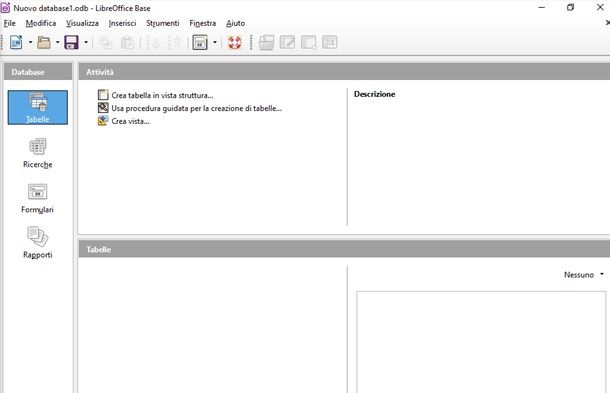Screen dimensions: 610x393
Task: Switch to Rapporti section
Action: pyautogui.click(x=38, y=243)
